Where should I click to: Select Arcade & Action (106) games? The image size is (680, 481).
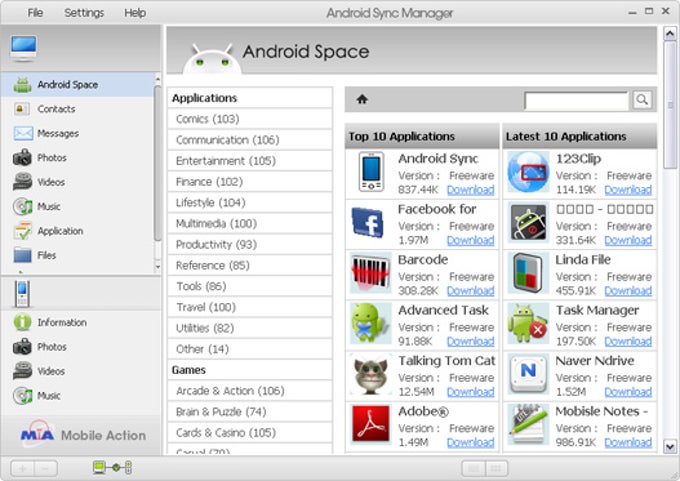(x=250, y=391)
